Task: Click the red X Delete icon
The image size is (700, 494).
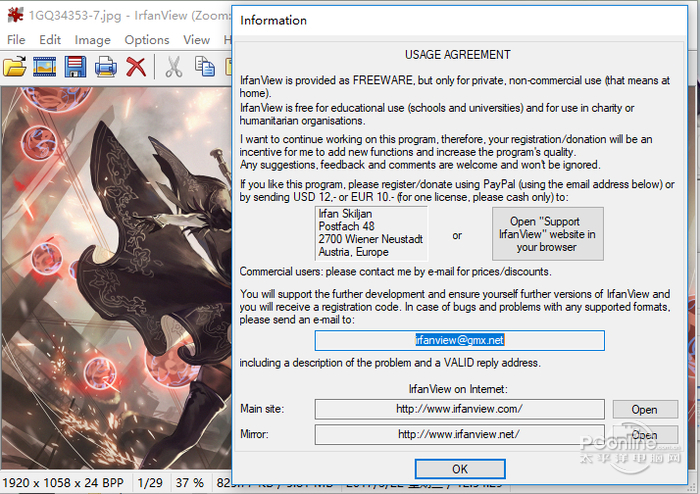Action: tap(136, 67)
